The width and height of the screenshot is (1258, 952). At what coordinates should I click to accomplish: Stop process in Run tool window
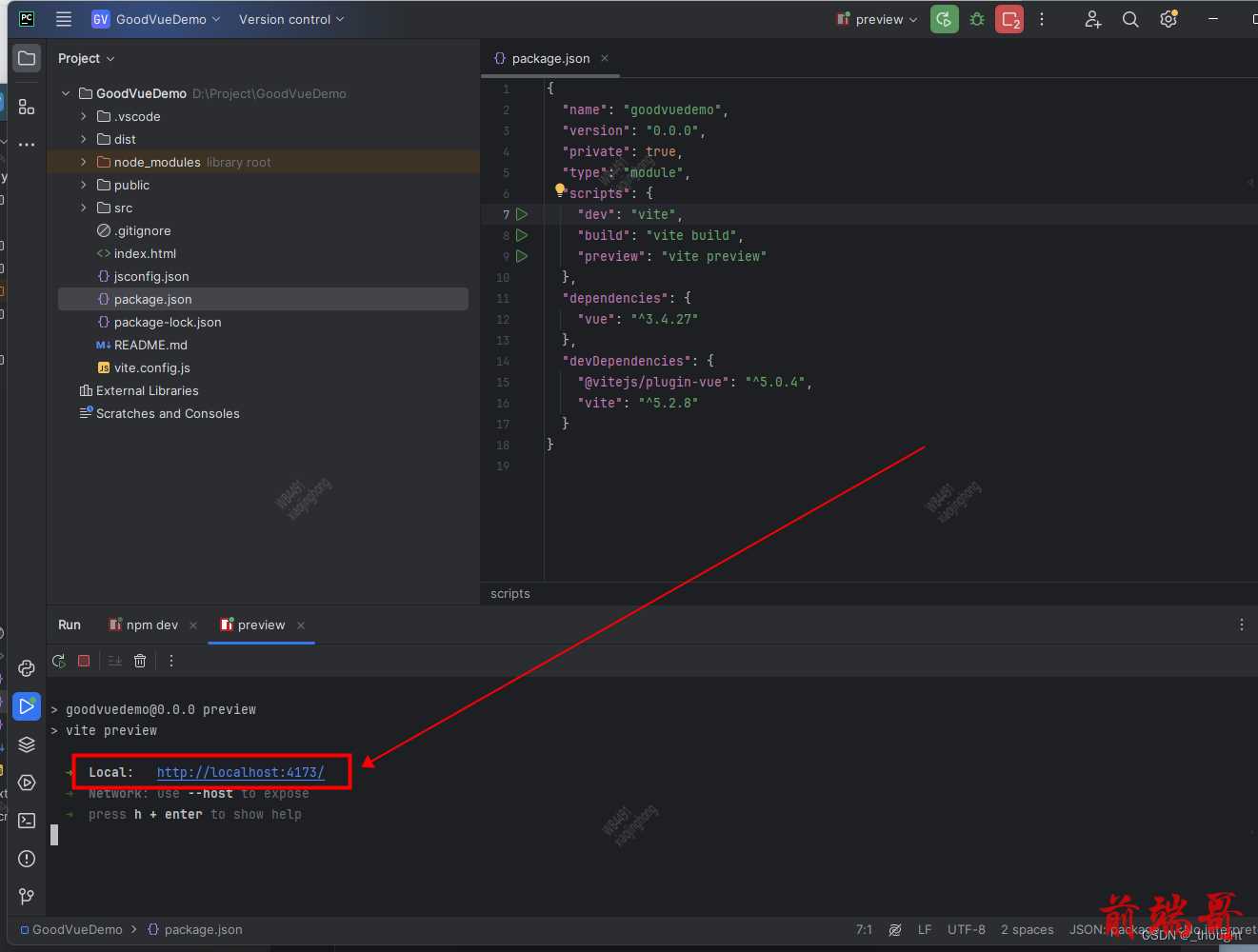(x=84, y=661)
